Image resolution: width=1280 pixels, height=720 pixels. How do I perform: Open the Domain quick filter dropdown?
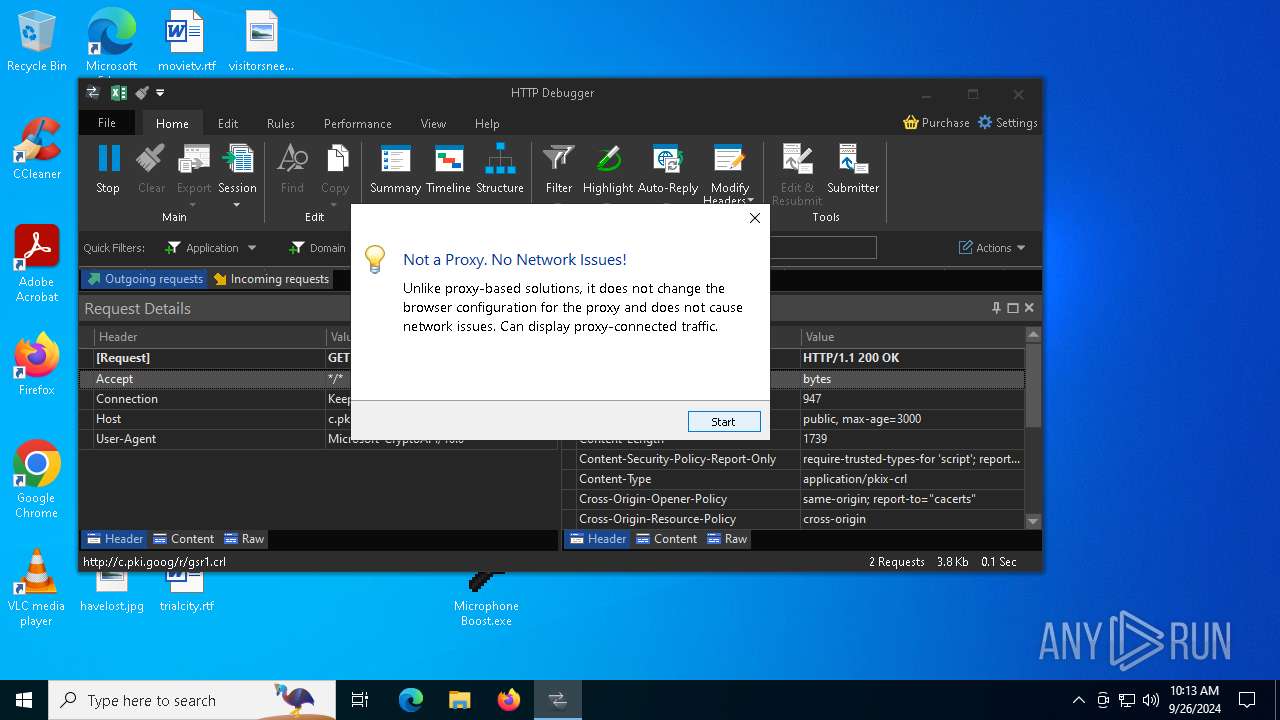(317, 248)
